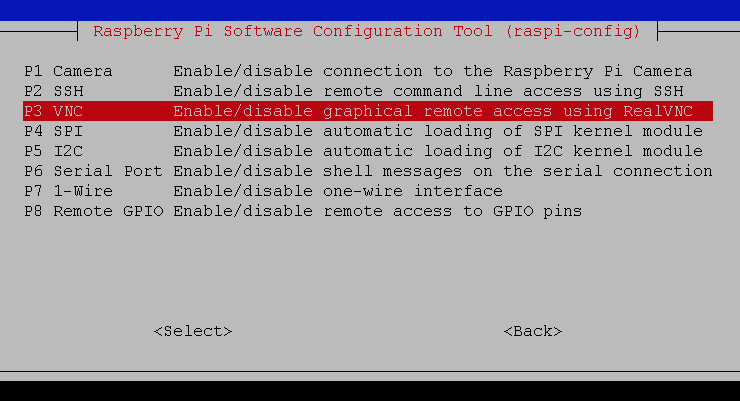Click the RealVNC graphical remote access description
Screen dimensions: 740x401
click(432, 111)
